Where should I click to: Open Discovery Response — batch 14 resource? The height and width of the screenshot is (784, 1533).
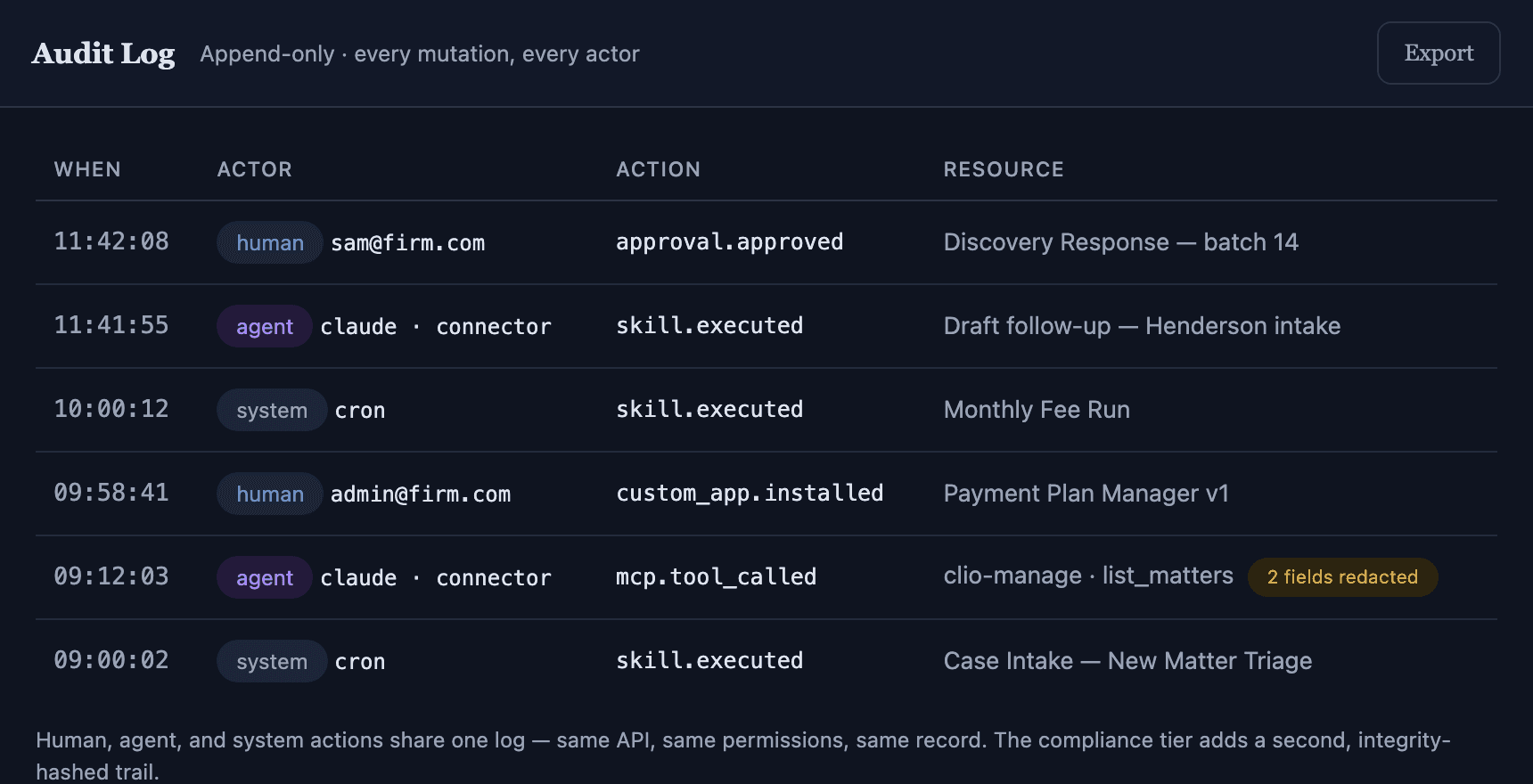(x=1121, y=242)
